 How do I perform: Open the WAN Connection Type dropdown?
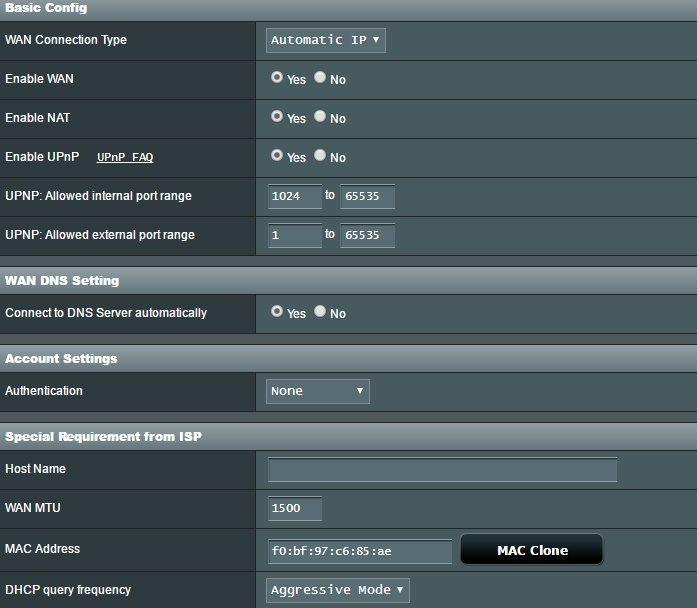click(326, 40)
